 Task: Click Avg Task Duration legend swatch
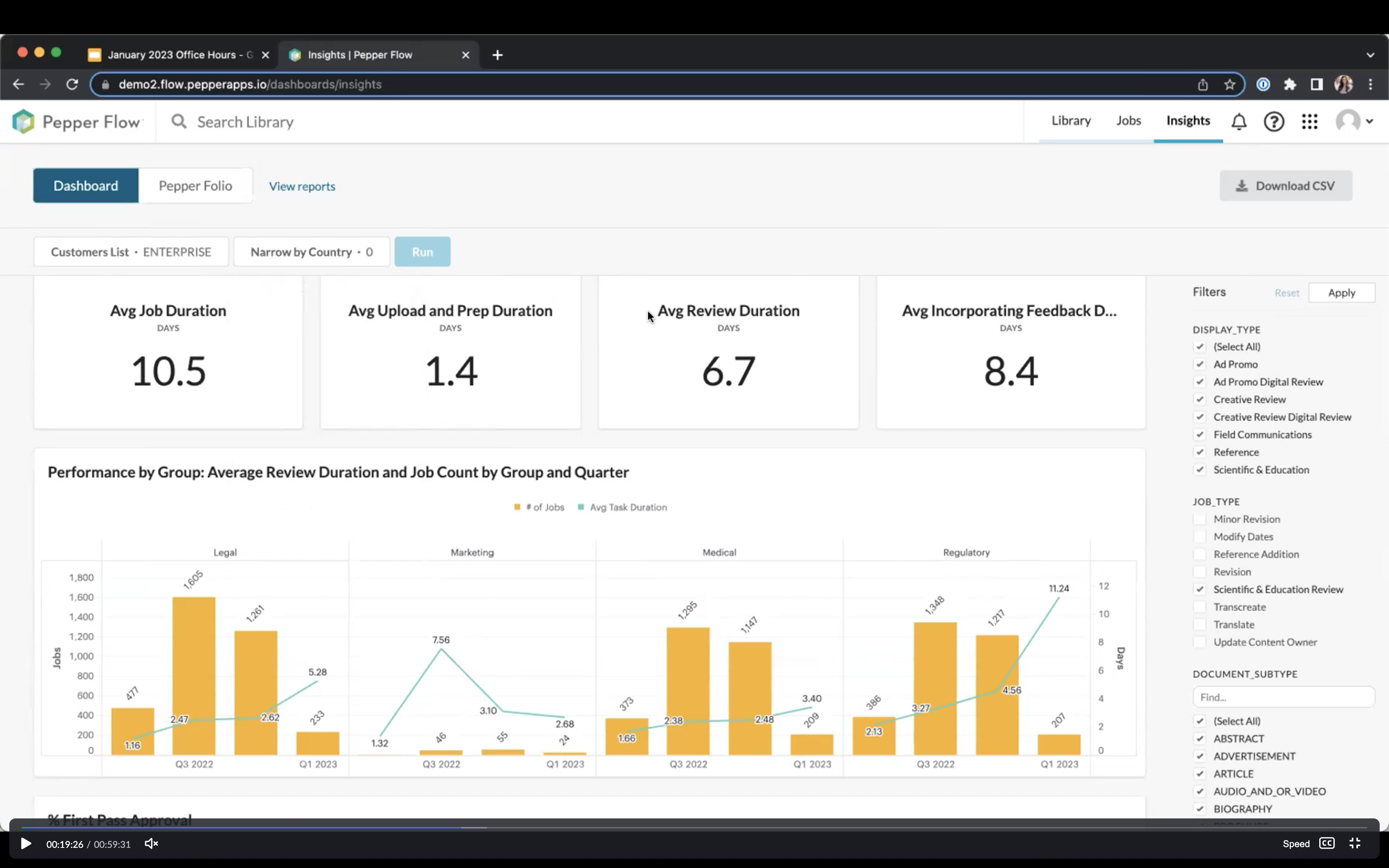581,507
